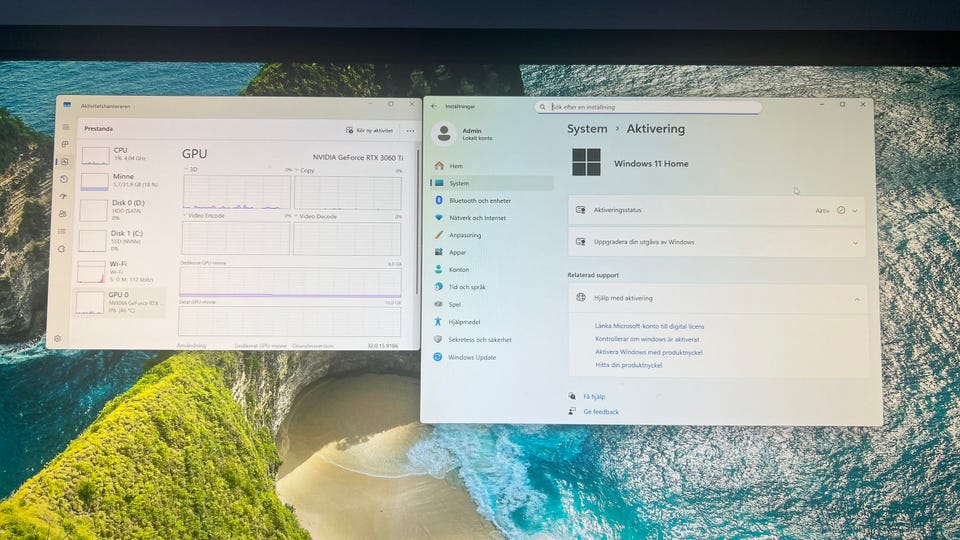Open App history icon in Task Manager

[64, 179]
